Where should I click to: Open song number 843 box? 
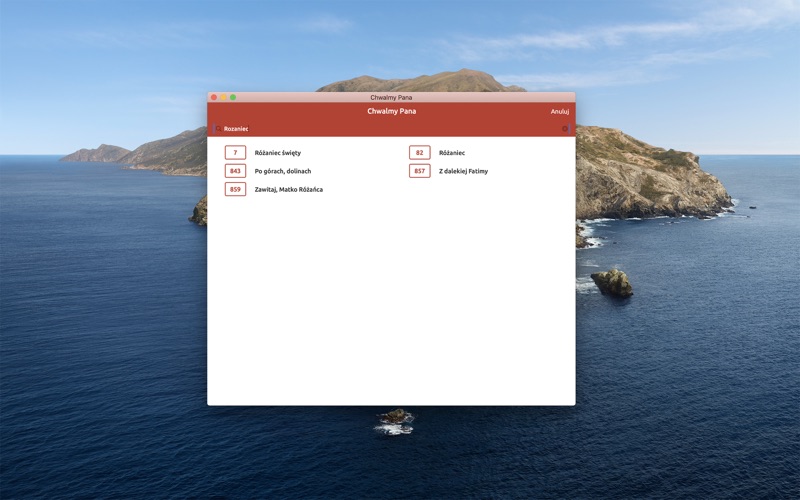coord(235,171)
